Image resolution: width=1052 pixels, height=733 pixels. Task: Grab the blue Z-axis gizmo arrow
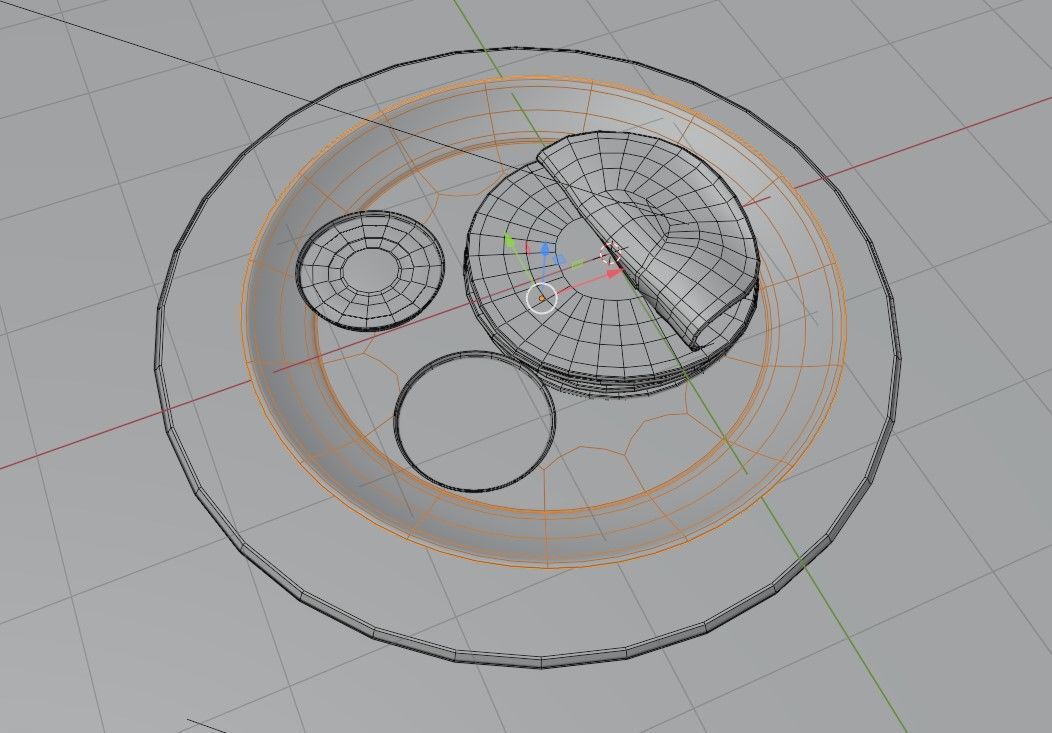tap(545, 251)
